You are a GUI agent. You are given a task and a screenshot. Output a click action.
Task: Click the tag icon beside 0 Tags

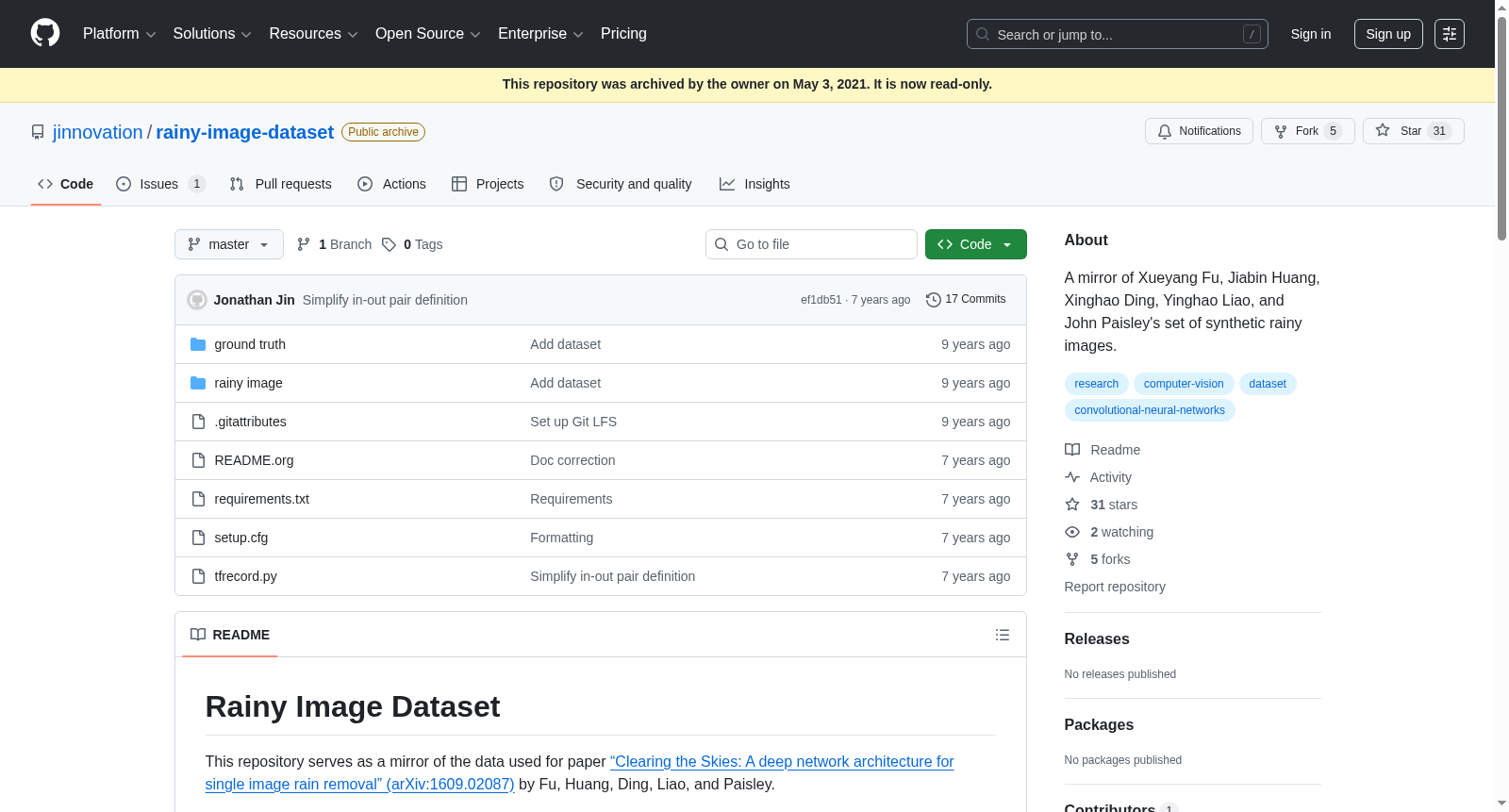[389, 244]
